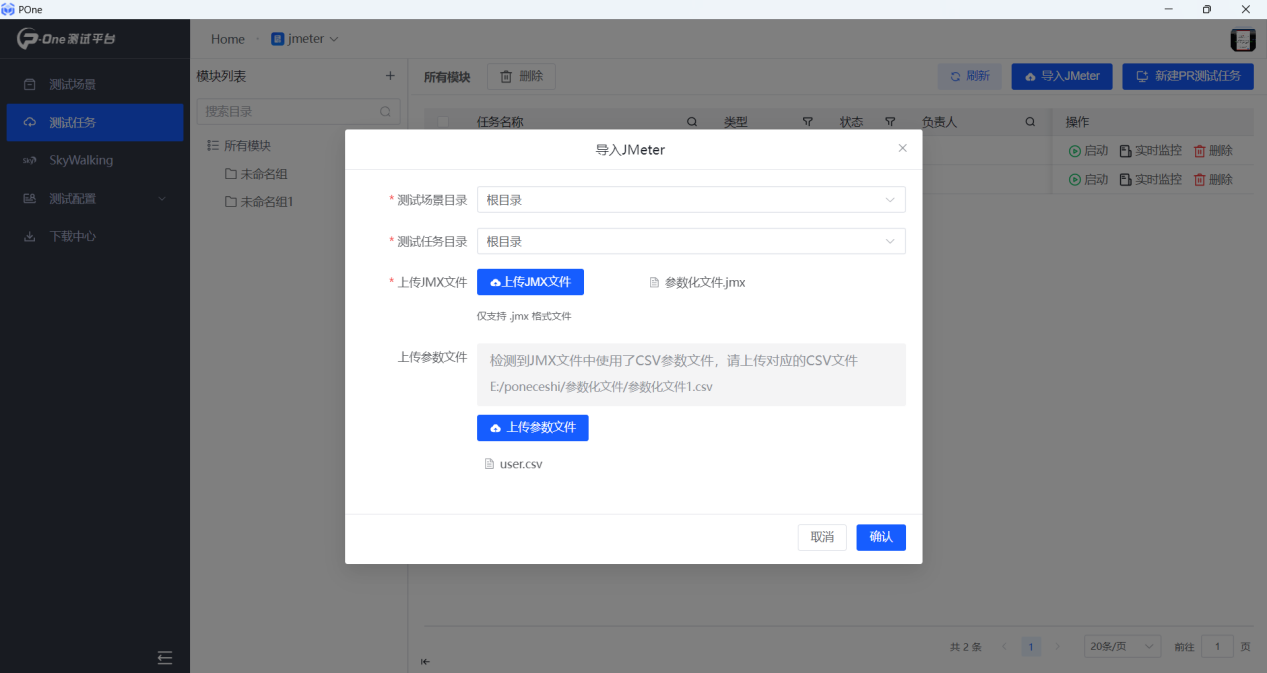
Task: Click filter icon in 类型 column header
Action: point(807,122)
